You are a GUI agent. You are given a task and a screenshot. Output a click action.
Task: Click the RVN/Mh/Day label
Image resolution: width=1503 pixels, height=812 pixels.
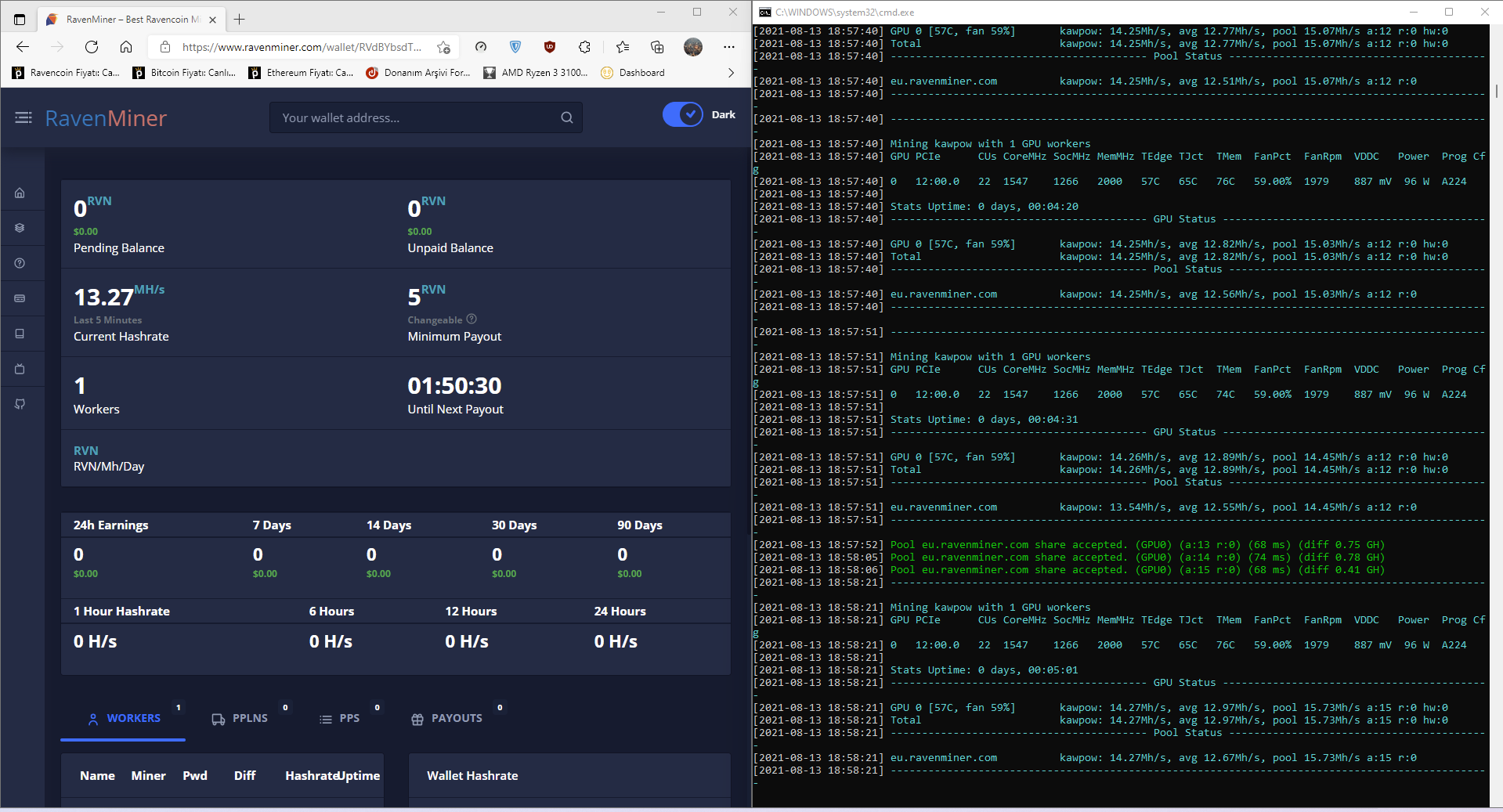(x=109, y=467)
